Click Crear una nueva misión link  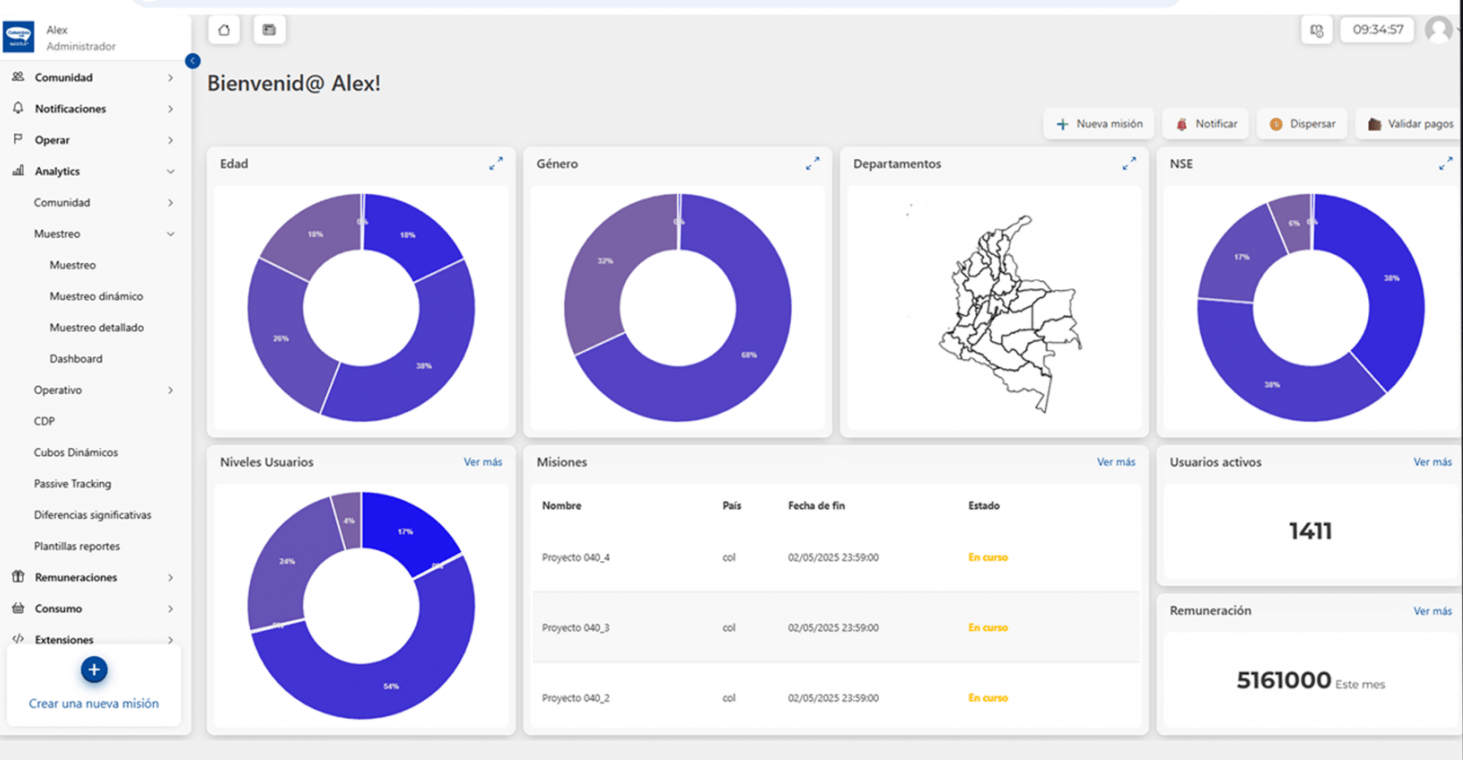(x=94, y=704)
